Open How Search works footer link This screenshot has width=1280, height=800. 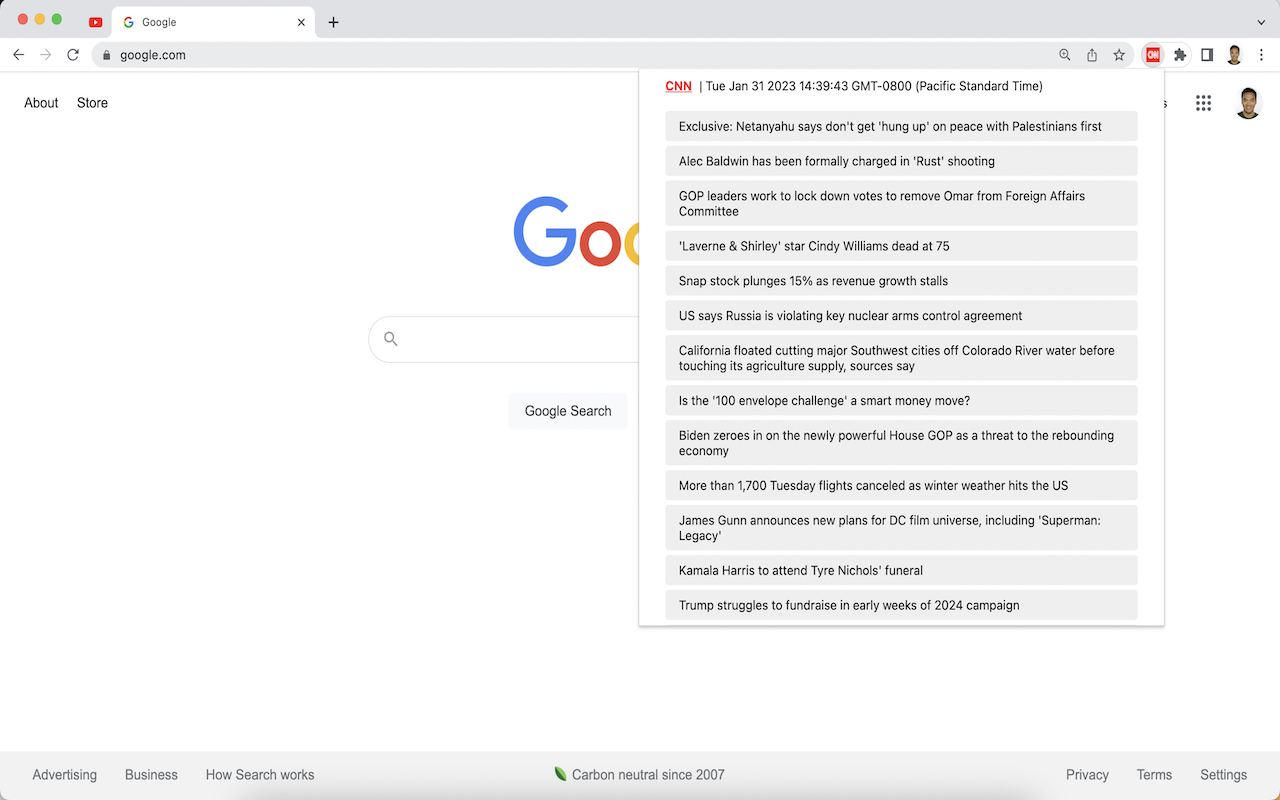[260, 775]
